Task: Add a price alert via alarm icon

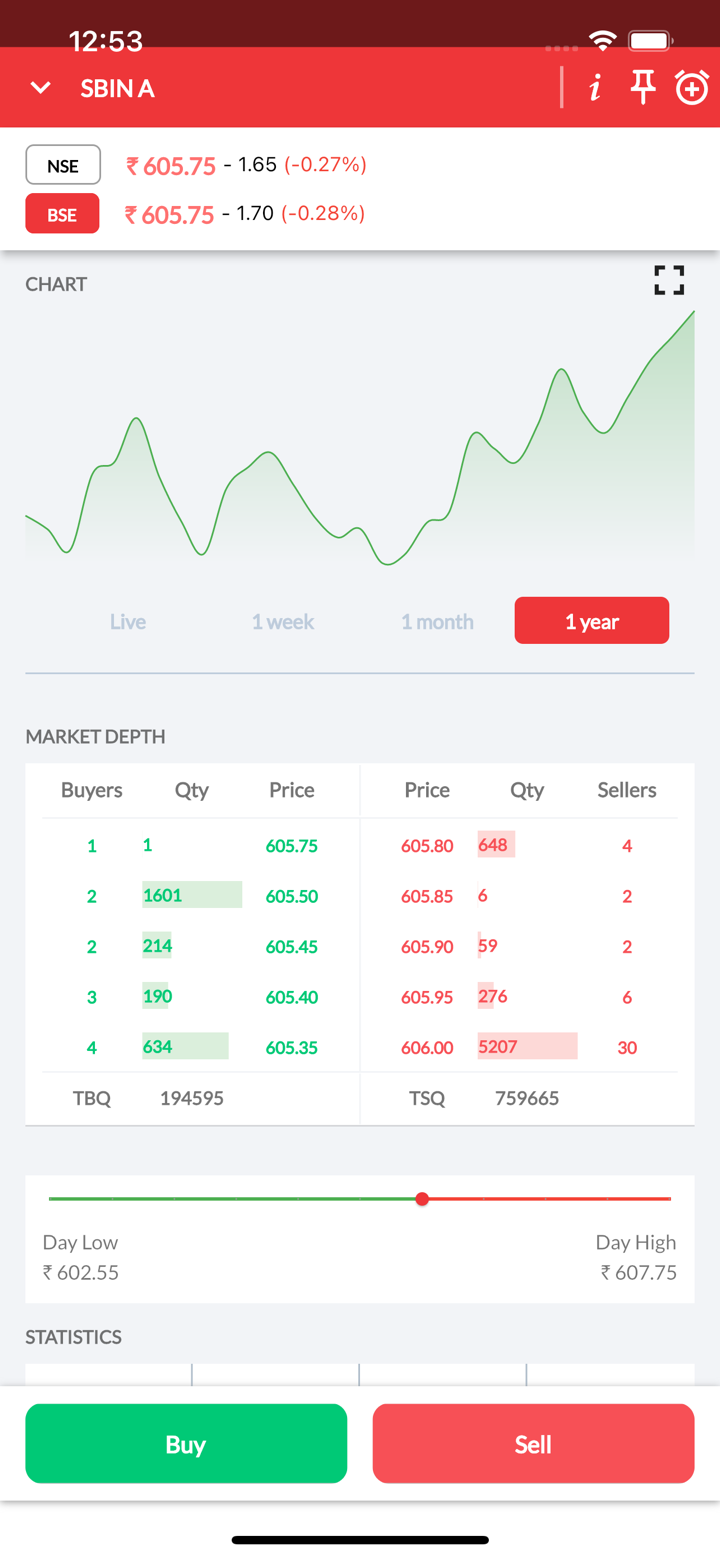Action: click(692, 88)
